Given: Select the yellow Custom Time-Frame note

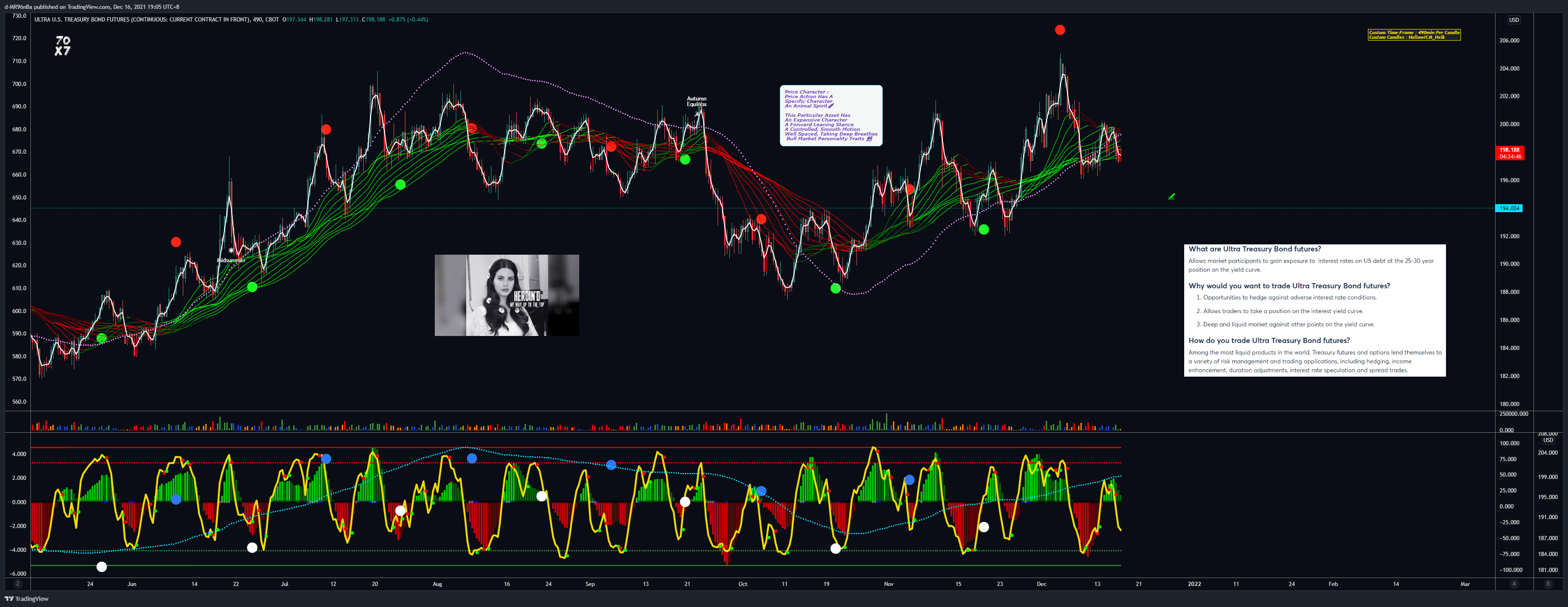Looking at the screenshot, I should point(1414,35).
